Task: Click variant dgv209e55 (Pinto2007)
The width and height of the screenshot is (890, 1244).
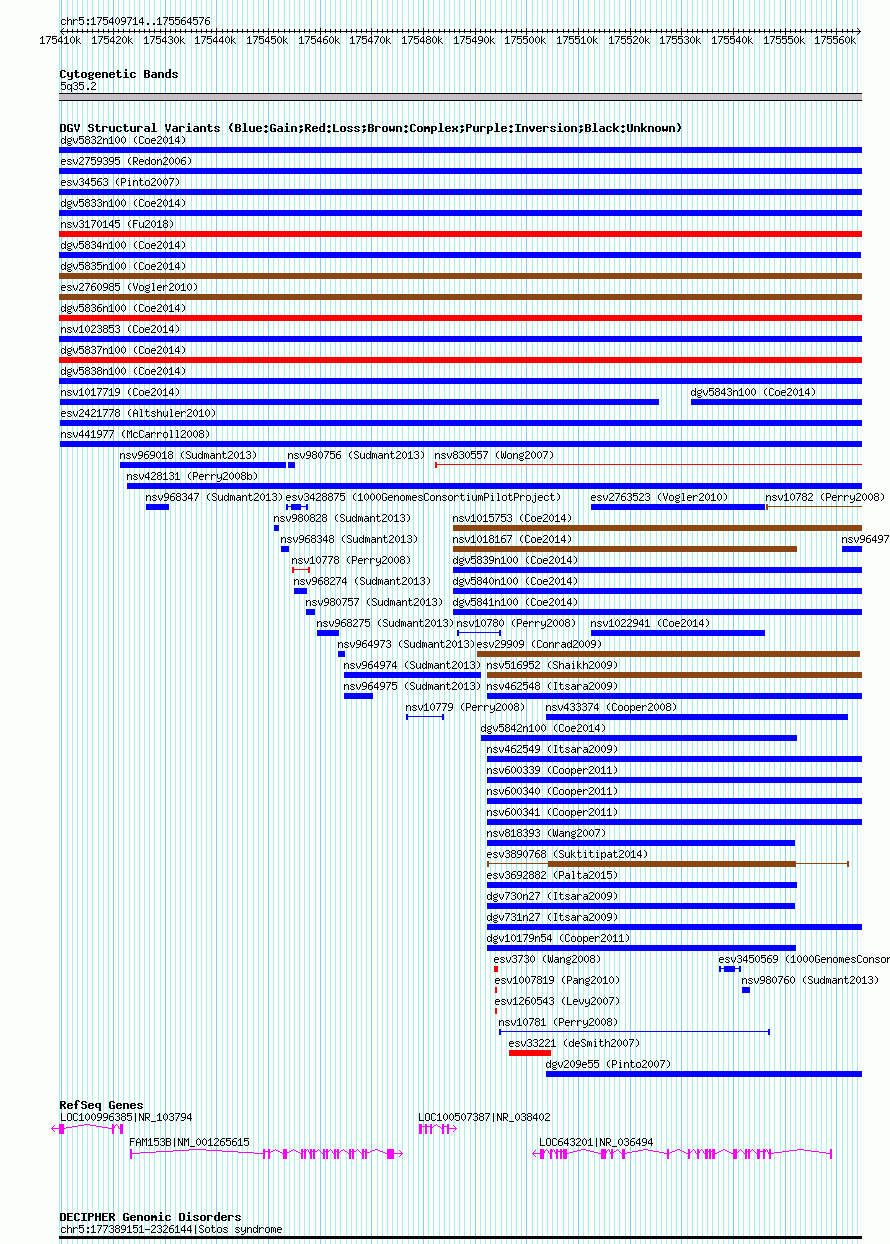Action: click(x=704, y=1074)
